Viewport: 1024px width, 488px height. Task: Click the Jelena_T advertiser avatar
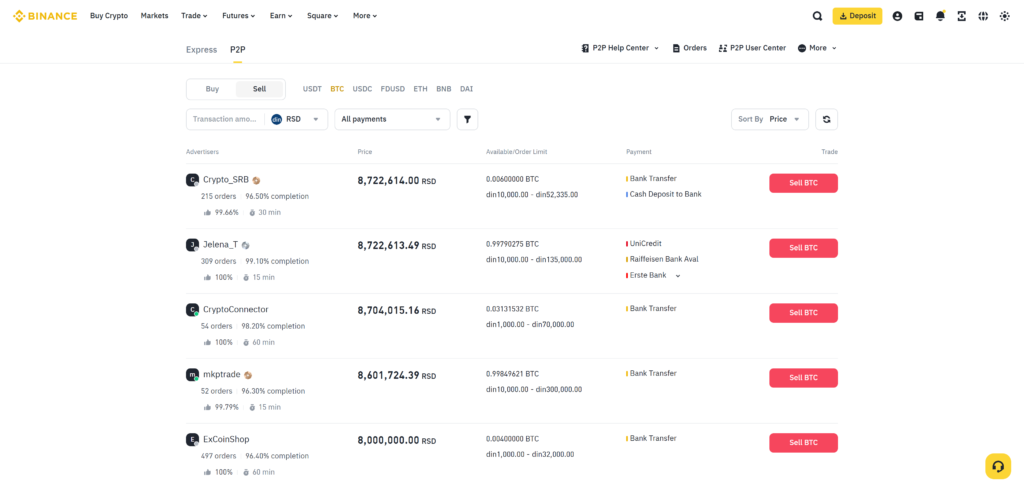192,245
